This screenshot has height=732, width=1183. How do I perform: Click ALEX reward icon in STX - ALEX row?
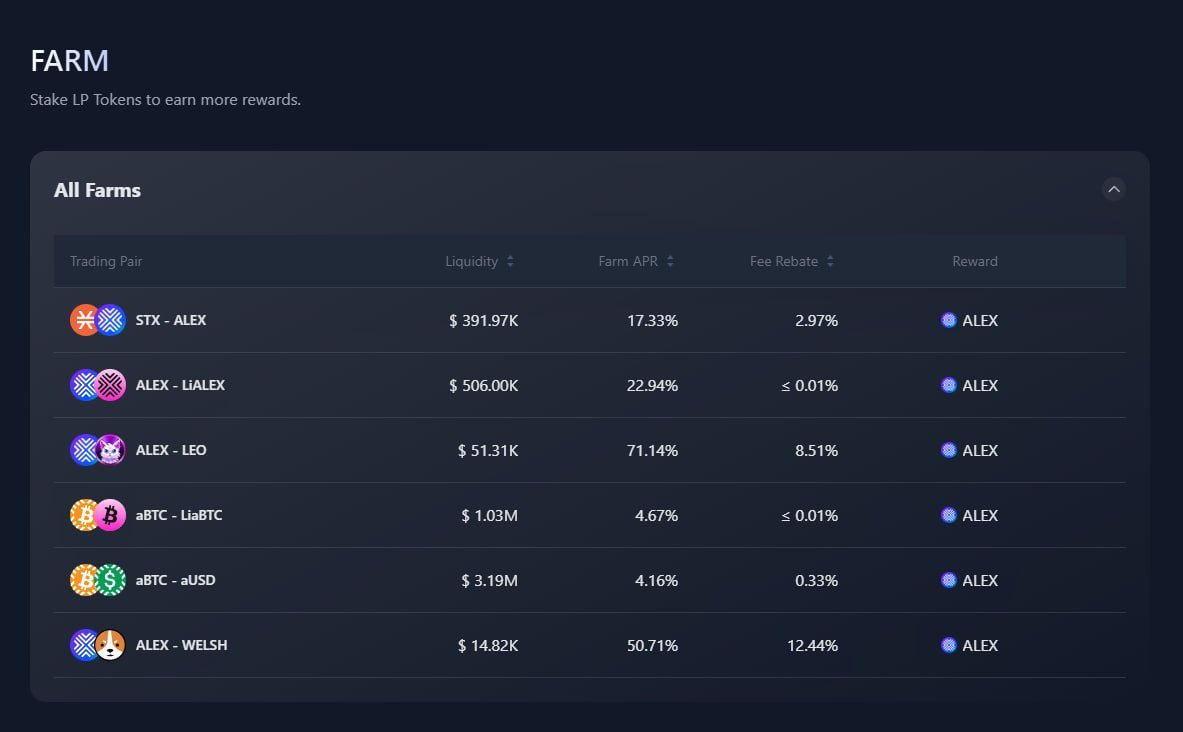949,320
